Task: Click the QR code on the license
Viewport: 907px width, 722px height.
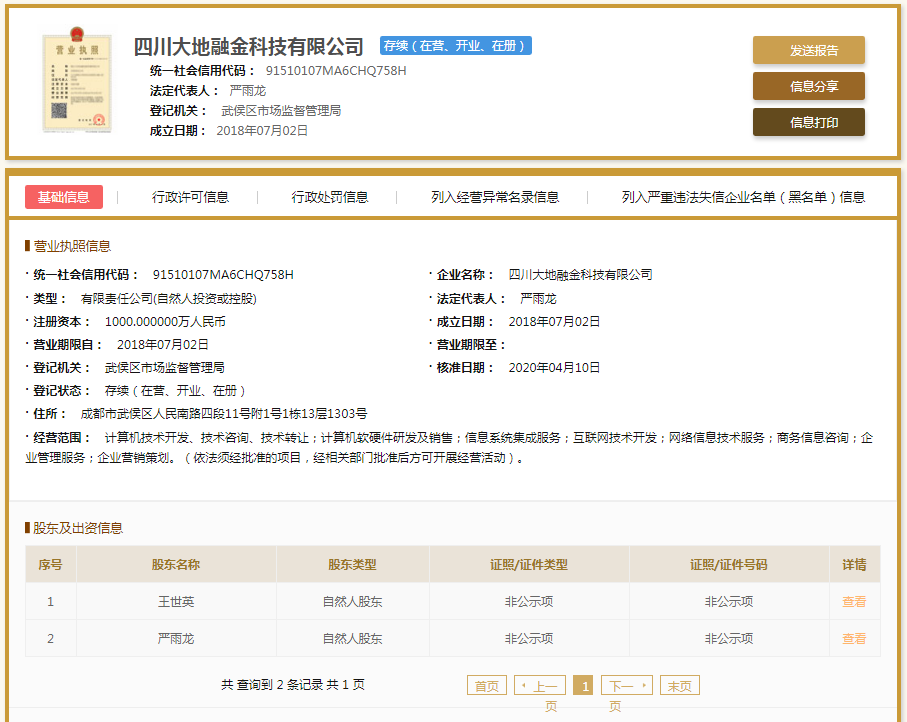Action: point(58,110)
